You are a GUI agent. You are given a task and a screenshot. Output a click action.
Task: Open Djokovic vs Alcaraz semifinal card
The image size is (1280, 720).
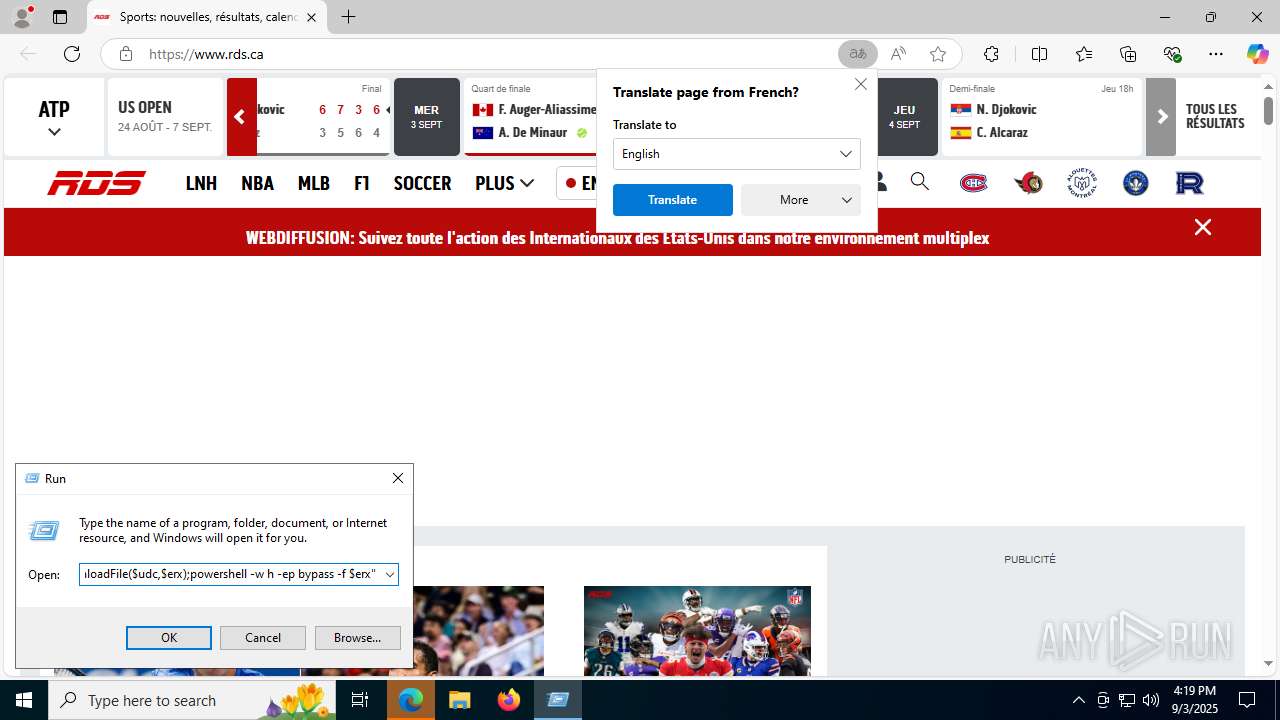point(1042,117)
